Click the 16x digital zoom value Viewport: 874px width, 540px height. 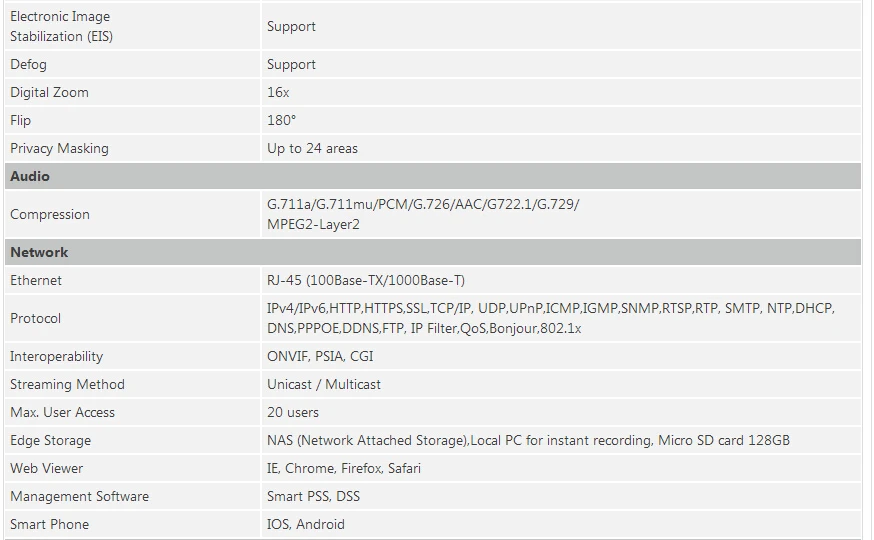click(278, 92)
